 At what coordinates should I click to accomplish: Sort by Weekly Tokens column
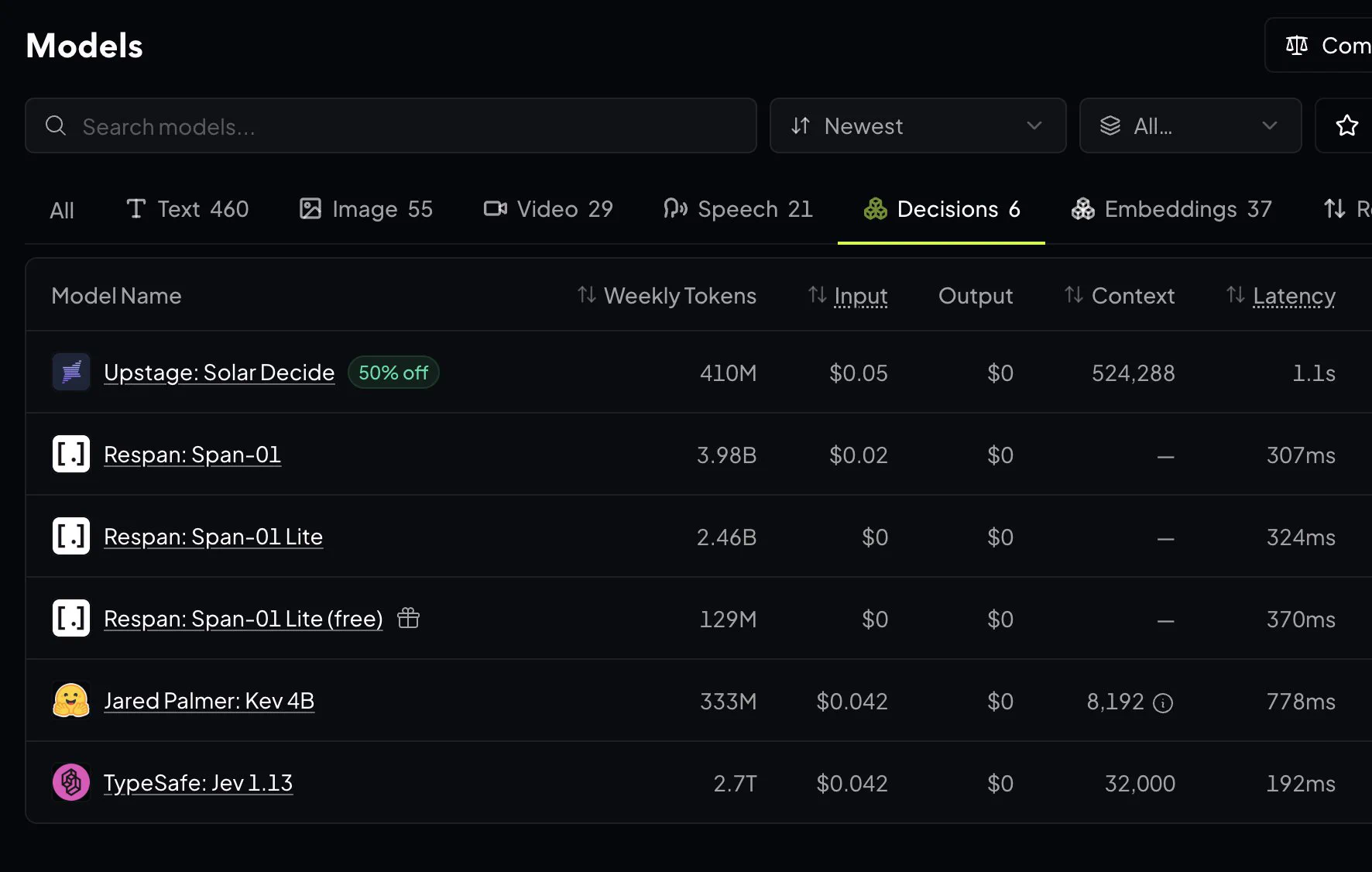click(x=667, y=296)
